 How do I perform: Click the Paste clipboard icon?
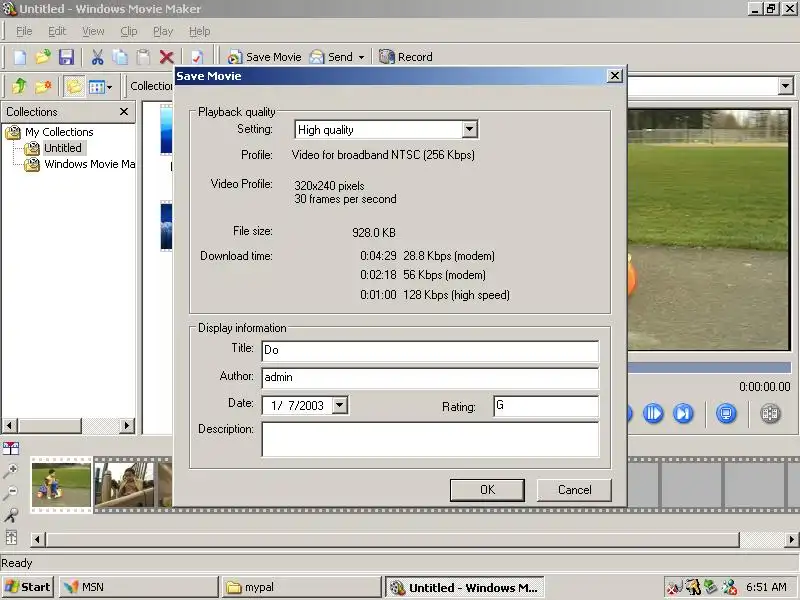[143, 57]
